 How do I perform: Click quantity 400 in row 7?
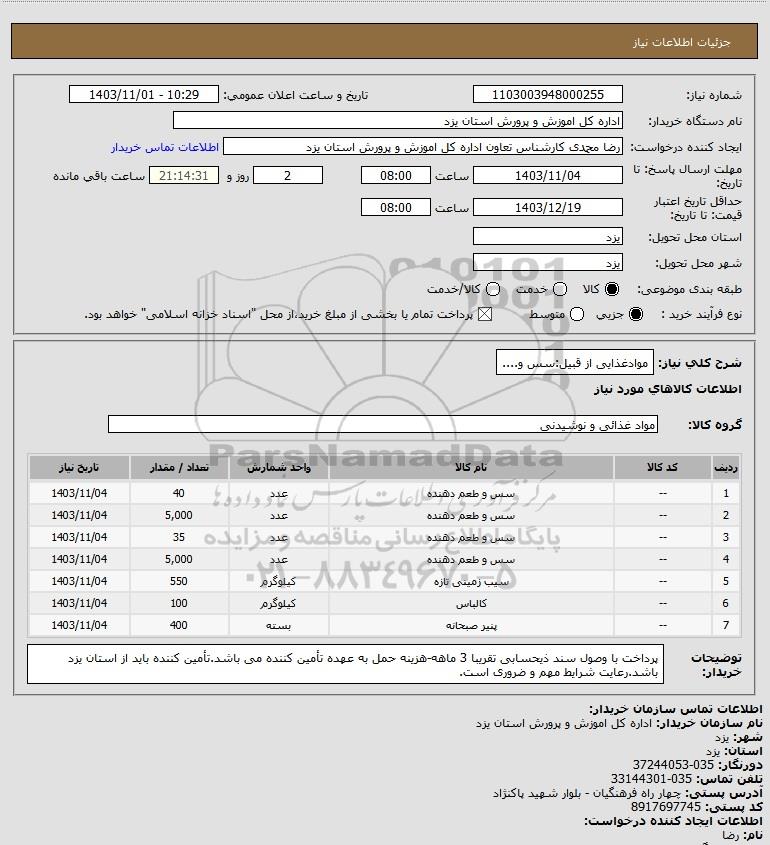tap(179, 626)
